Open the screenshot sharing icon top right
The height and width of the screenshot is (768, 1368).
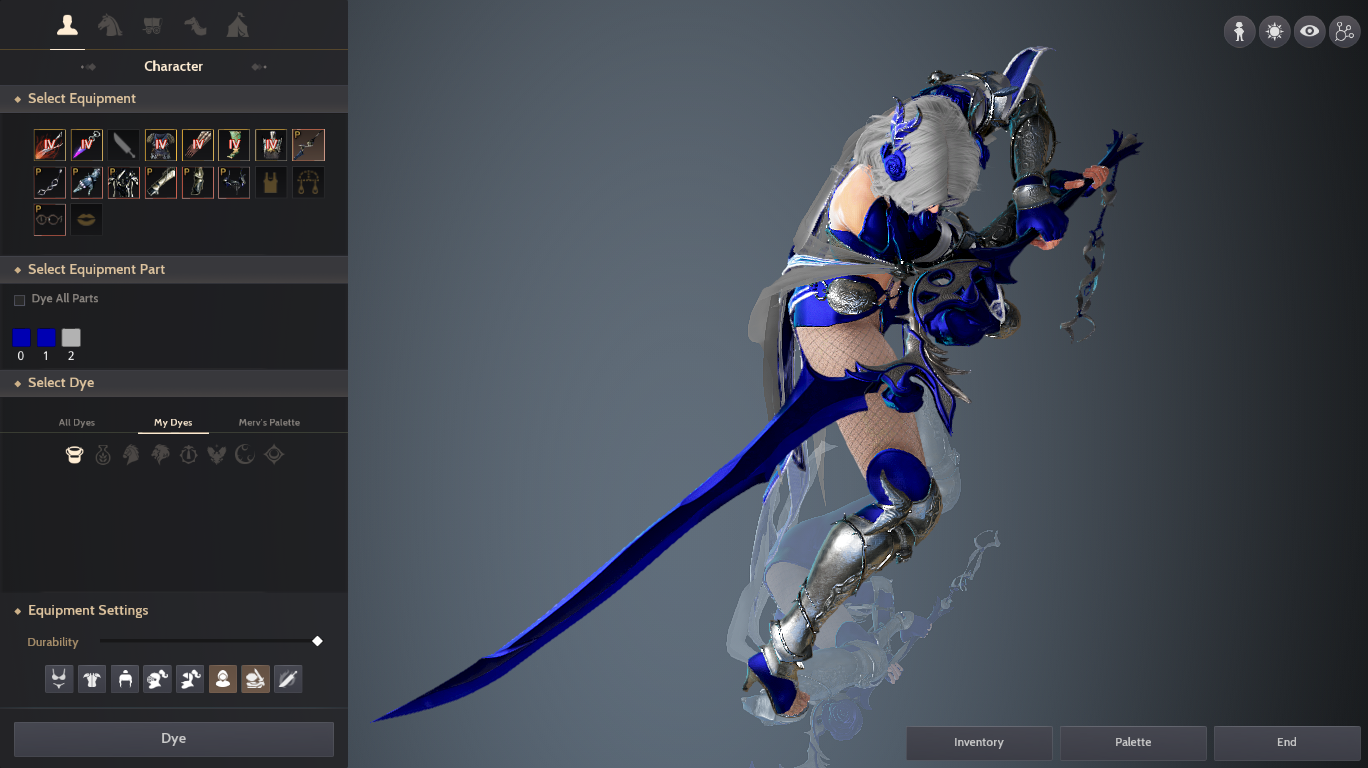click(1344, 31)
